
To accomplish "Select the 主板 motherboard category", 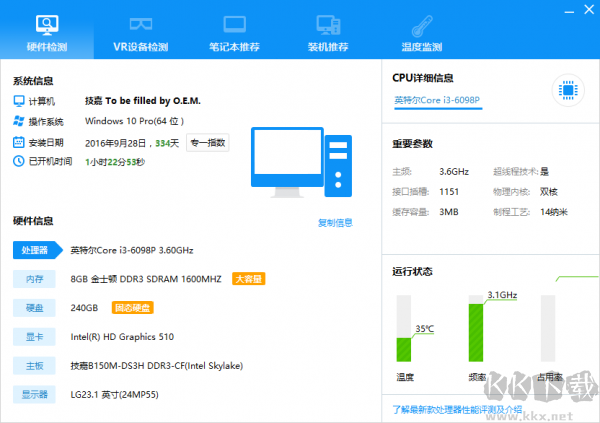I will coord(34,366).
